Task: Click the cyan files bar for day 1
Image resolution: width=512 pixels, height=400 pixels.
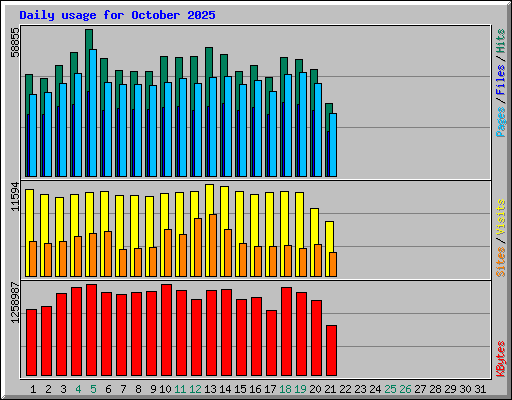Action: tap(33, 135)
